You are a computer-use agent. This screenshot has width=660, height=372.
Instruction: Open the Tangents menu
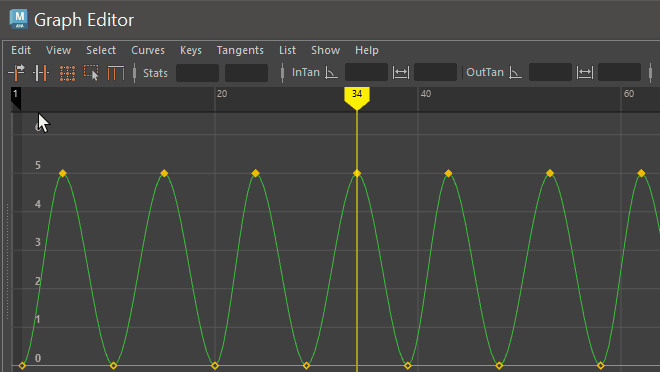[240, 50]
